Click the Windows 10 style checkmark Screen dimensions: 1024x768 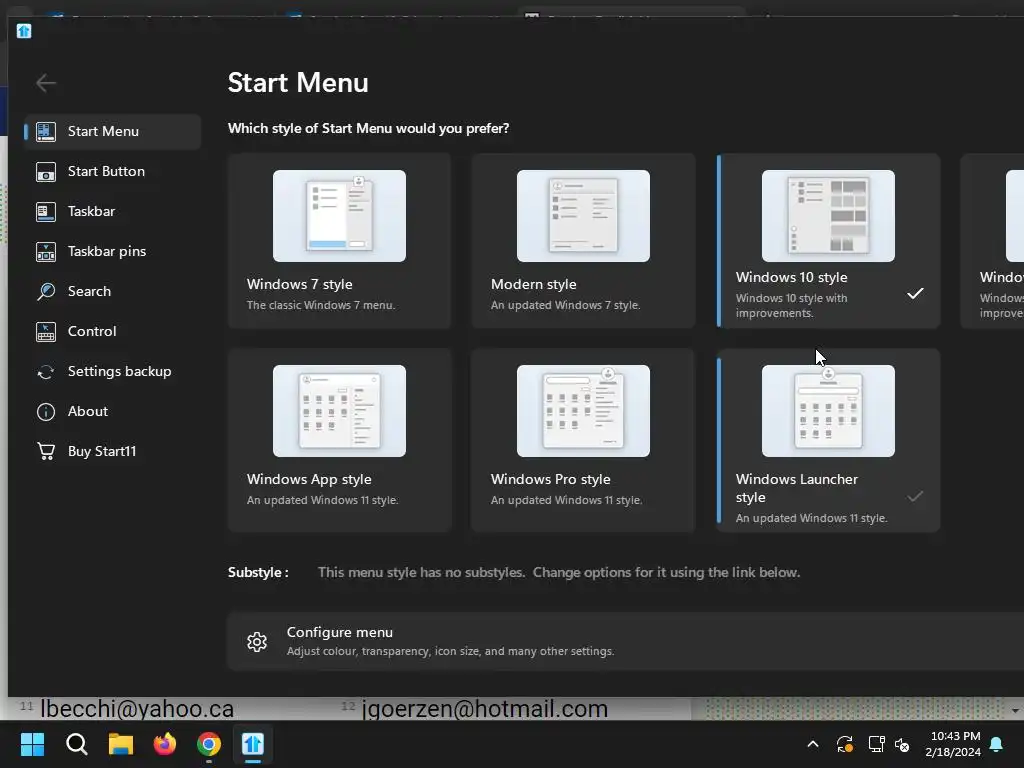[x=915, y=294]
